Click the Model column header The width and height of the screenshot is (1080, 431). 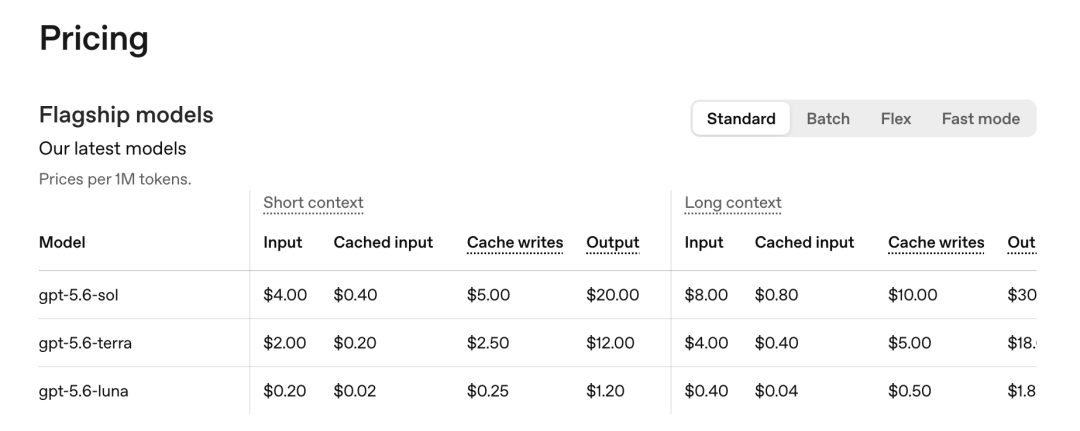[62, 242]
